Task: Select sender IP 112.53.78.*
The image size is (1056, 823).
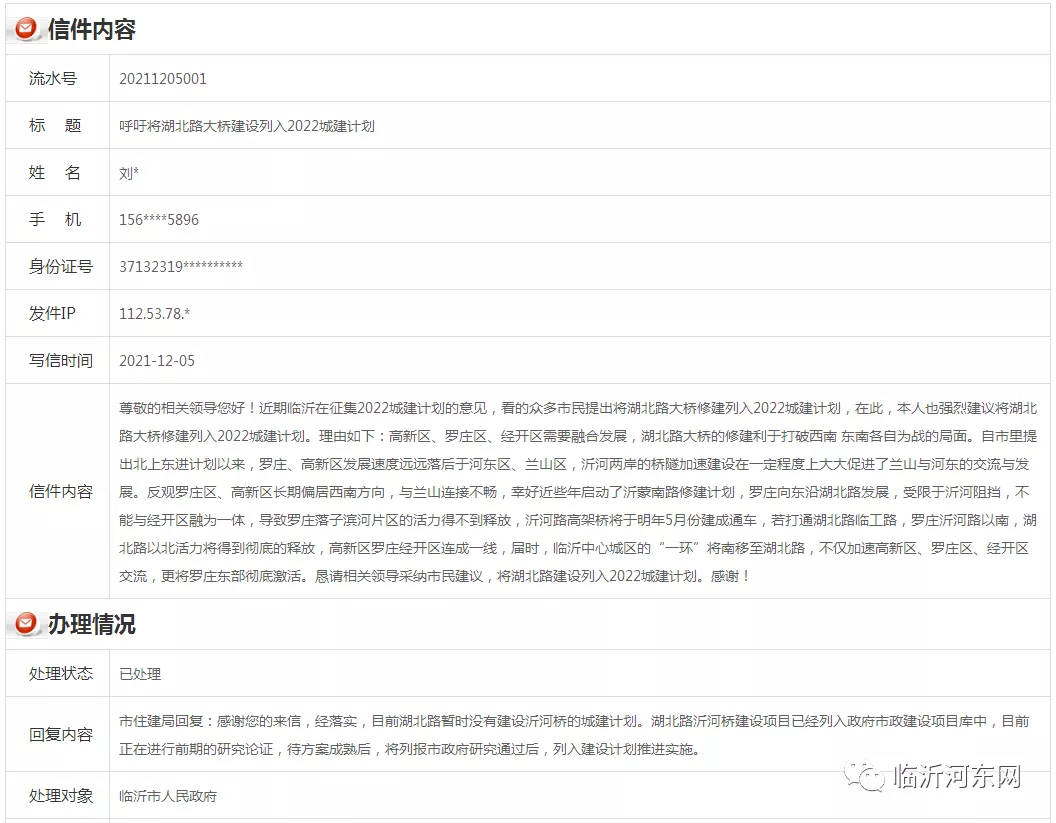Action: [x=154, y=314]
